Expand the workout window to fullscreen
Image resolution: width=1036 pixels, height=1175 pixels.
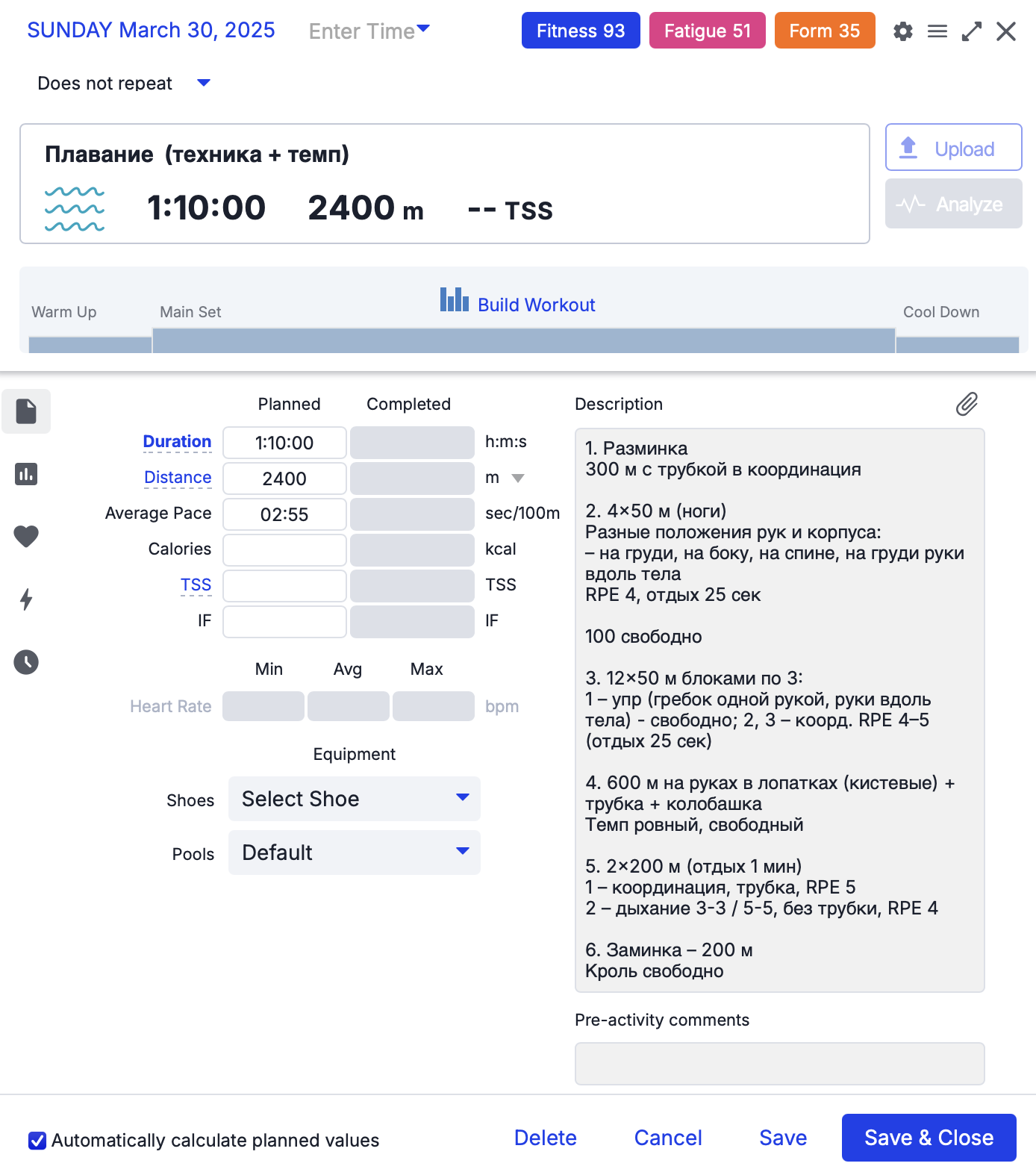pyautogui.click(x=972, y=31)
